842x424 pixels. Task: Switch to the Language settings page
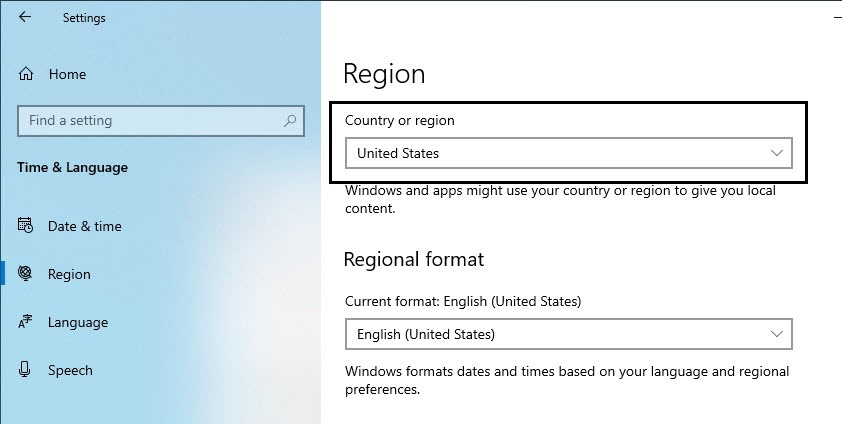[x=77, y=322]
